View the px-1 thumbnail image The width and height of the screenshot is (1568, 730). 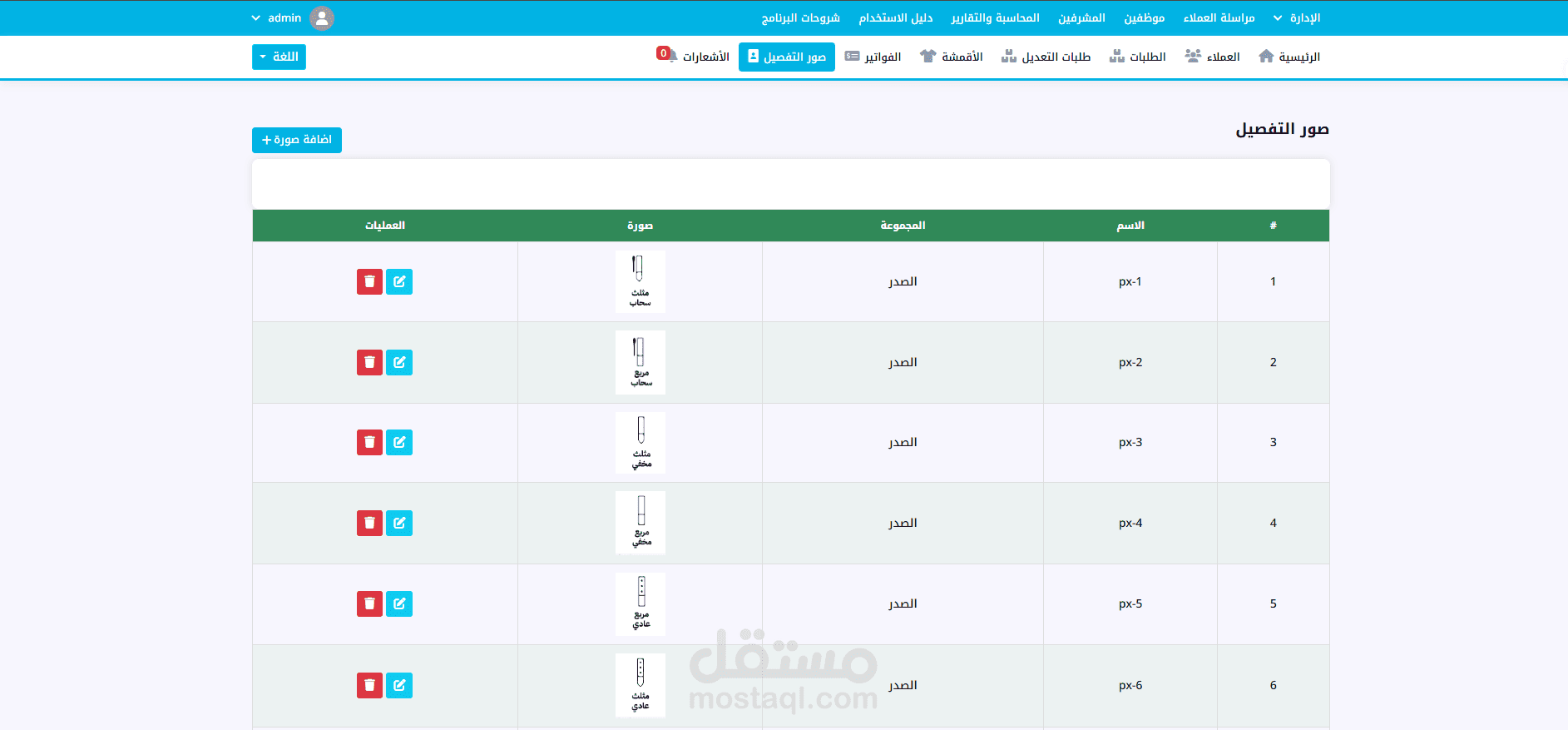pos(641,281)
